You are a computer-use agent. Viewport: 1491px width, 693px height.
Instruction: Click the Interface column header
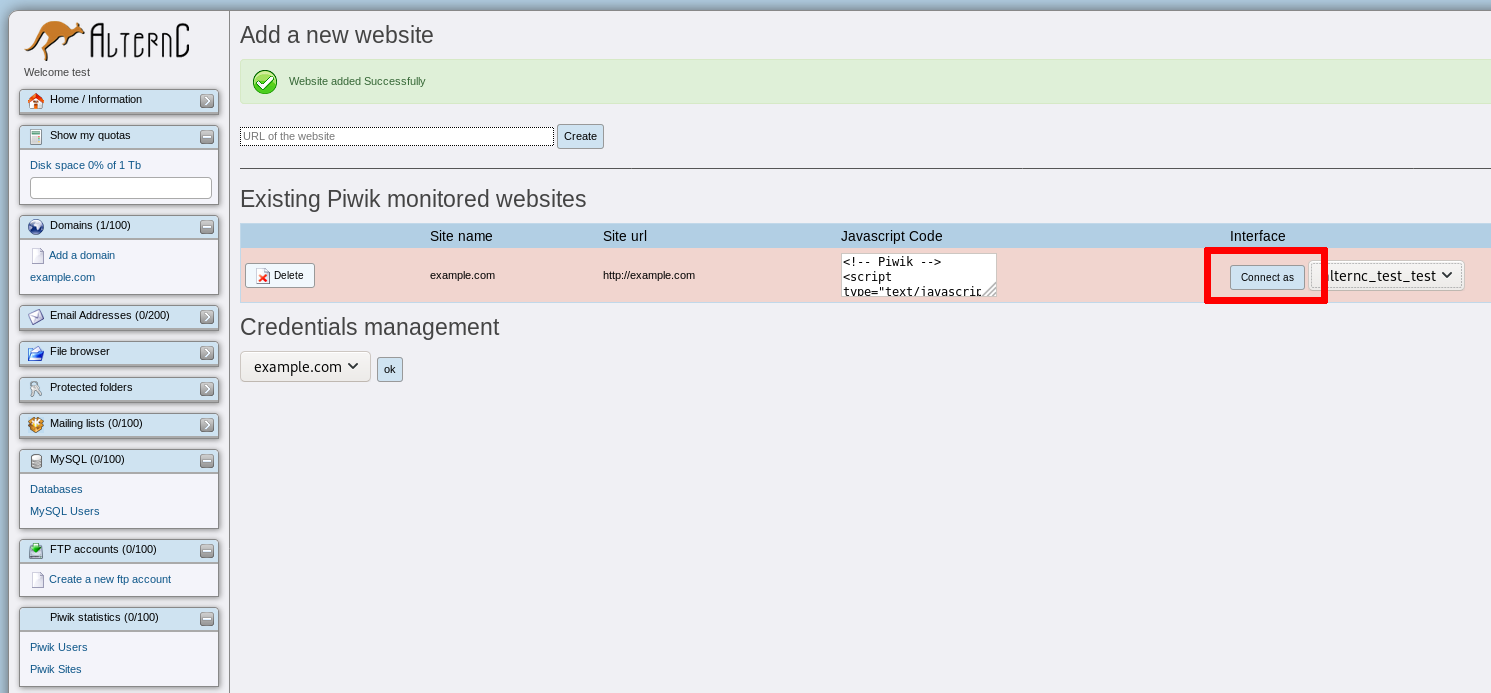pos(1258,237)
